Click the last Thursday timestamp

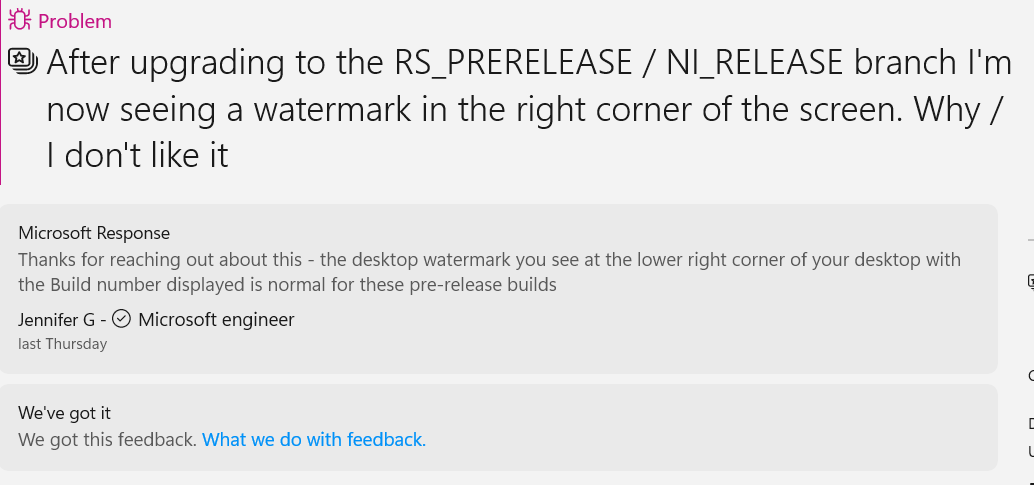tap(63, 344)
